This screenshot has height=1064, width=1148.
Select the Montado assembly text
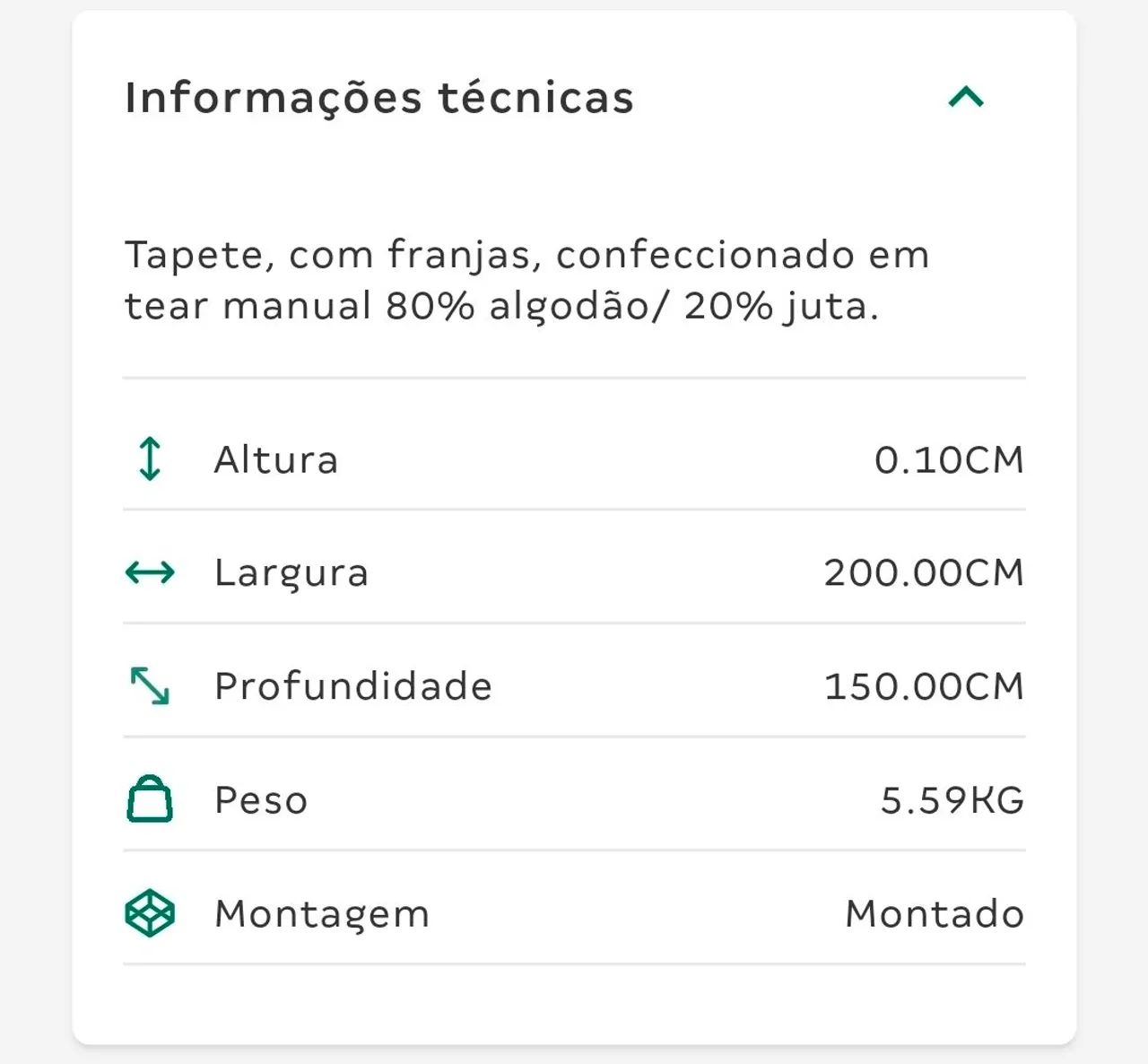tap(933, 912)
